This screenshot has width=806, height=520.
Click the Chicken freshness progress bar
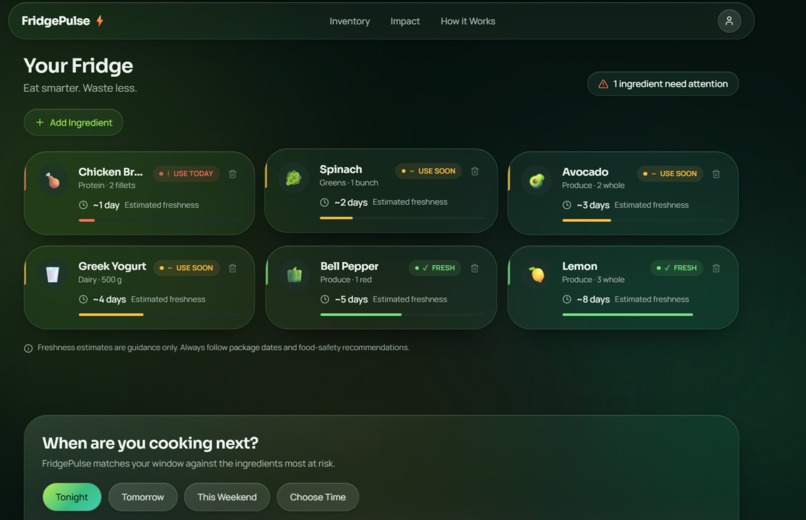159,220
